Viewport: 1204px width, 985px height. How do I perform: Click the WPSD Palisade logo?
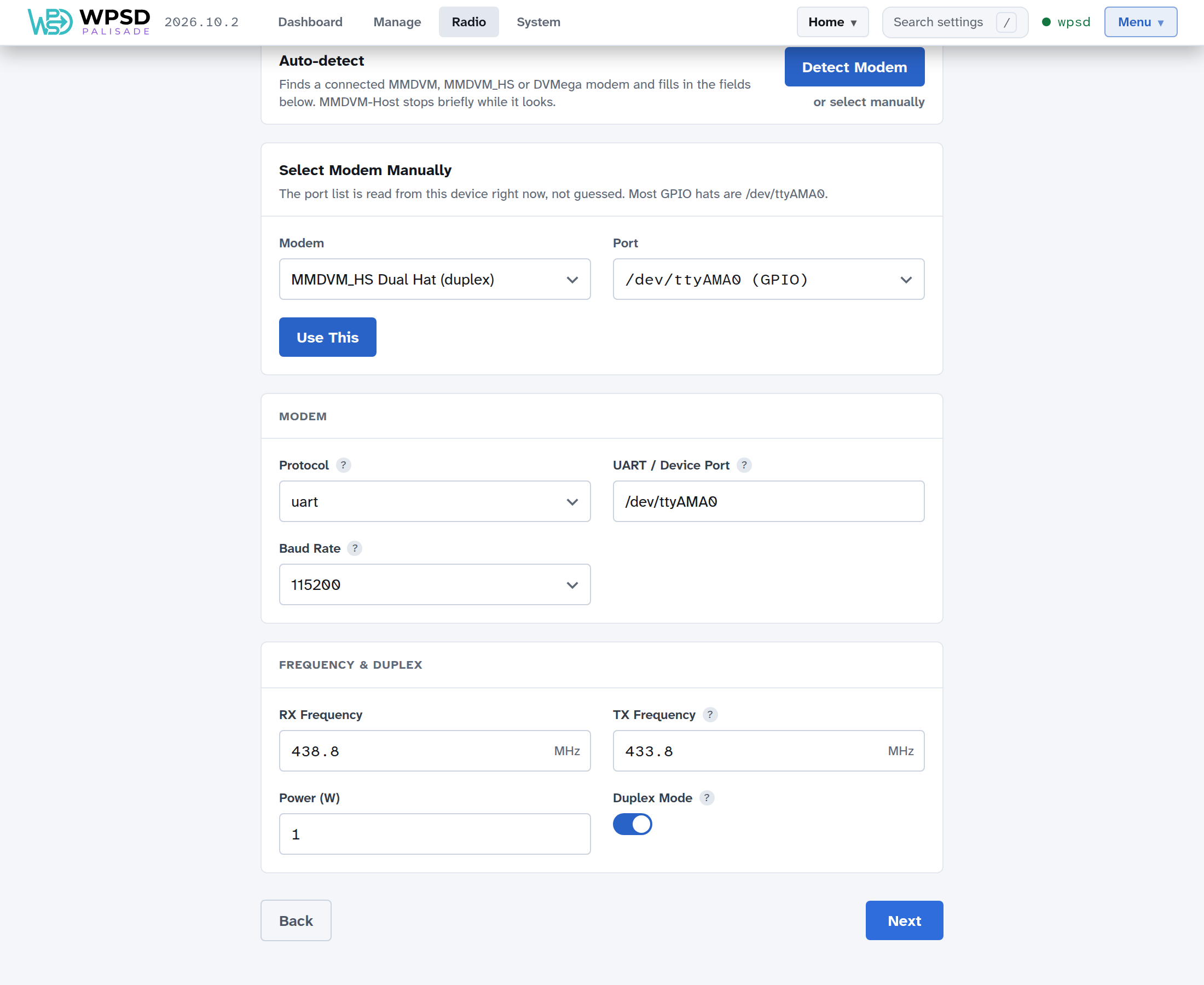[89, 22]
